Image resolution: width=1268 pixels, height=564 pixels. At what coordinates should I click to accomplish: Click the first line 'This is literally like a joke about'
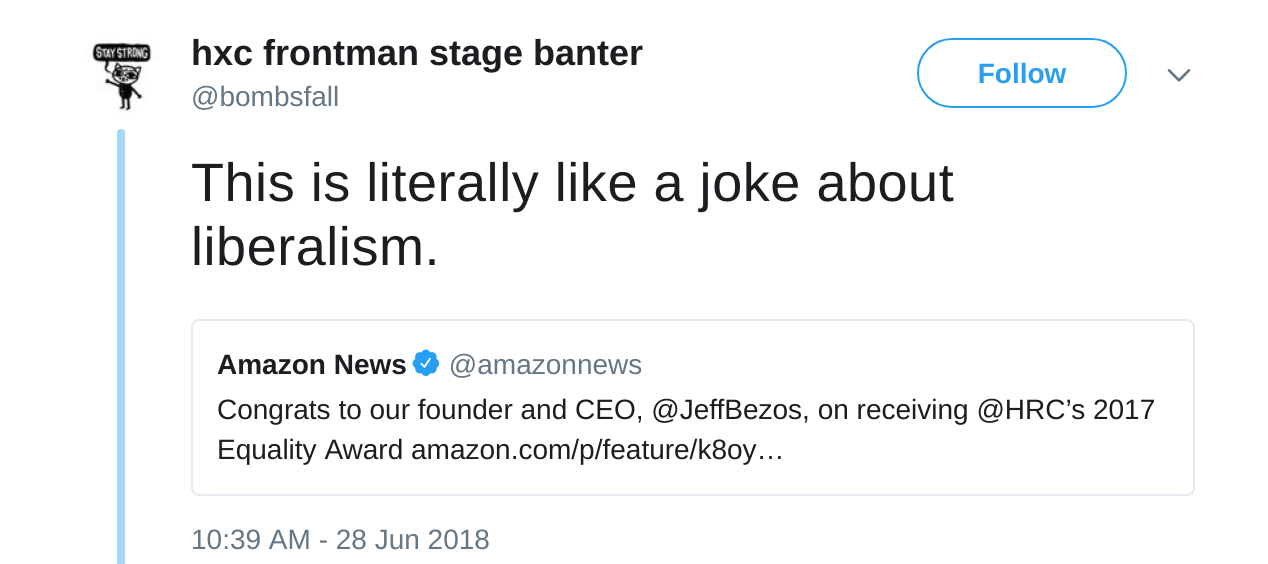pyautogui.click(x=572, y=183)
